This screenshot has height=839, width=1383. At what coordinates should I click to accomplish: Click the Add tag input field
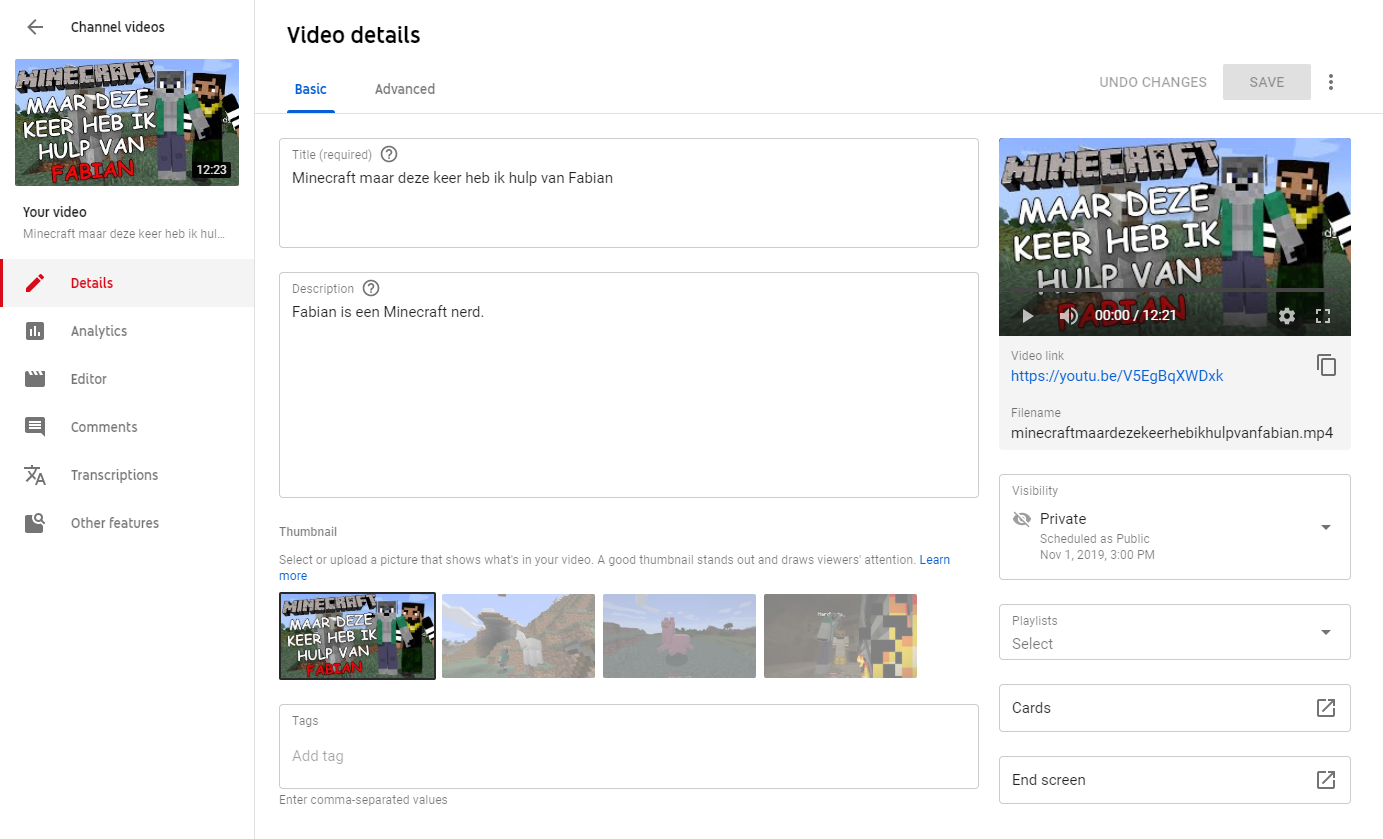point(628,756)
